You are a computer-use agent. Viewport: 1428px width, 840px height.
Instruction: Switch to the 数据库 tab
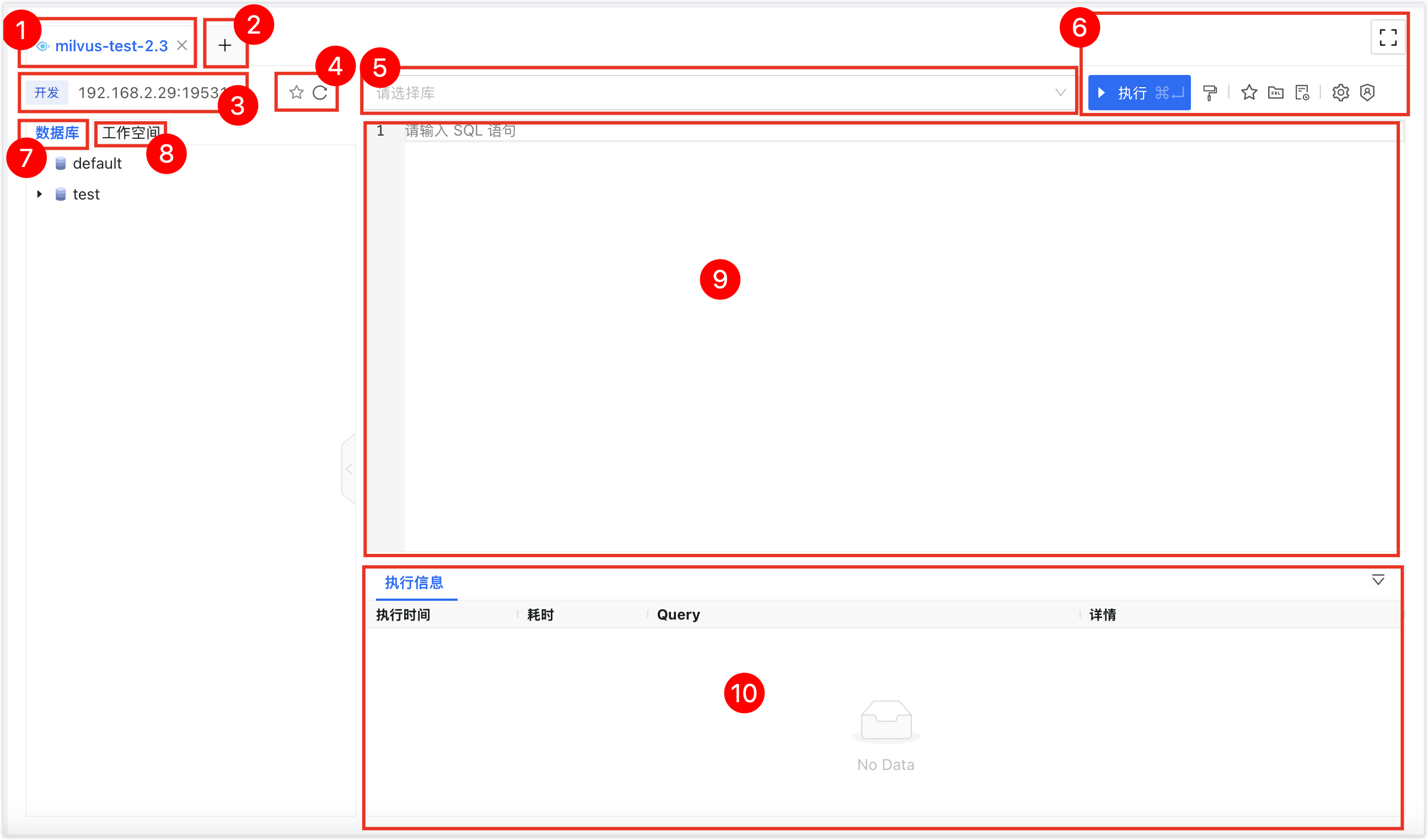tap(57, 133)
